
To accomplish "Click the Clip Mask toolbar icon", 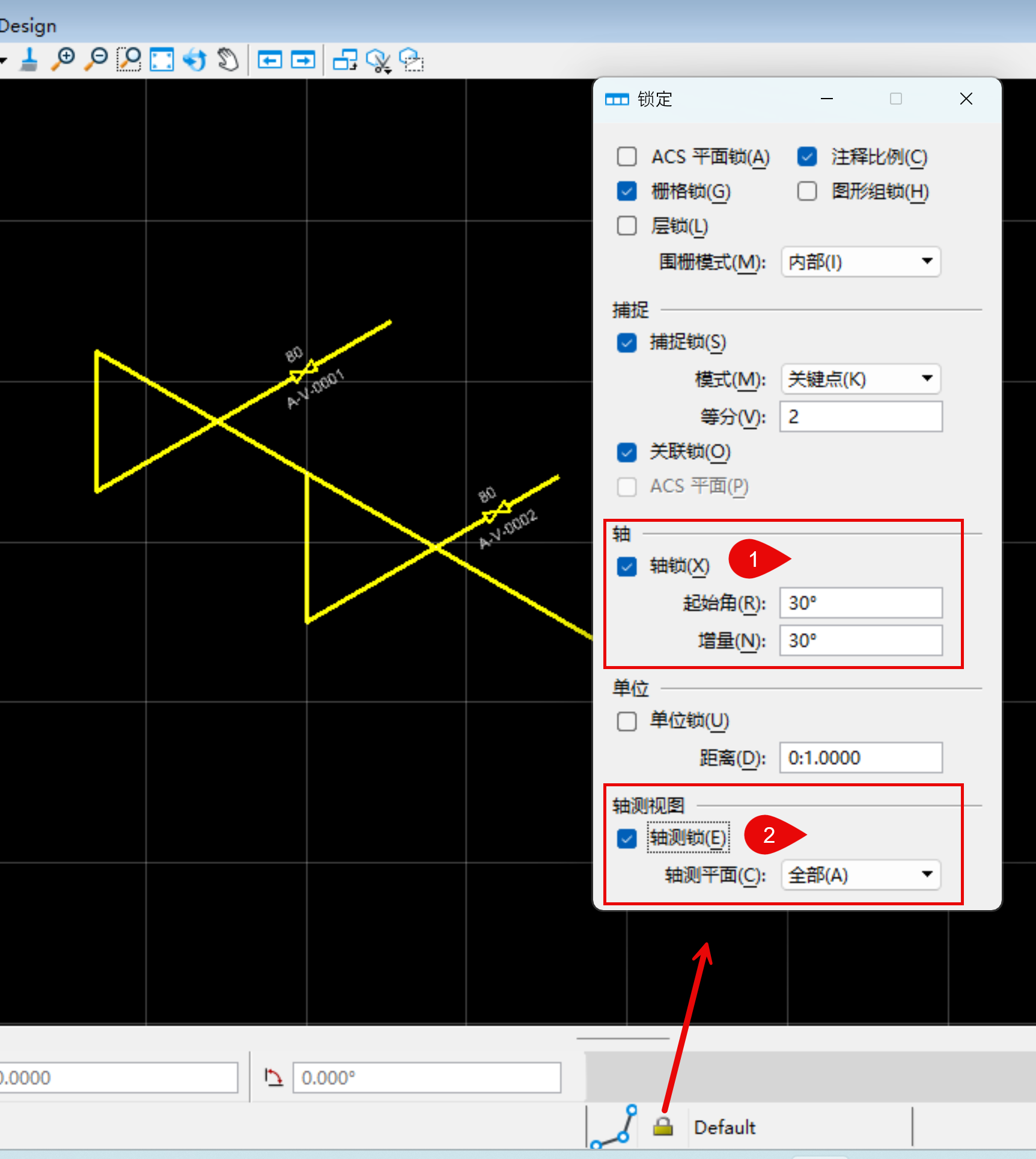I will pos(412,60).
